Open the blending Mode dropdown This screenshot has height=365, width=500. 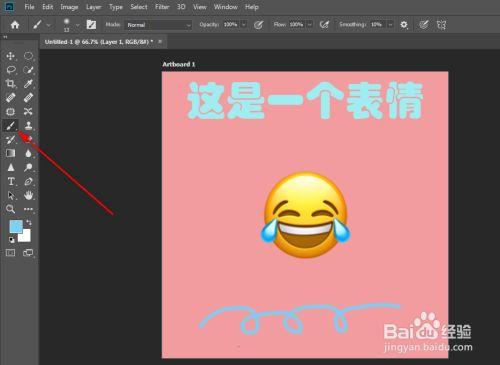tap(158, 25)
